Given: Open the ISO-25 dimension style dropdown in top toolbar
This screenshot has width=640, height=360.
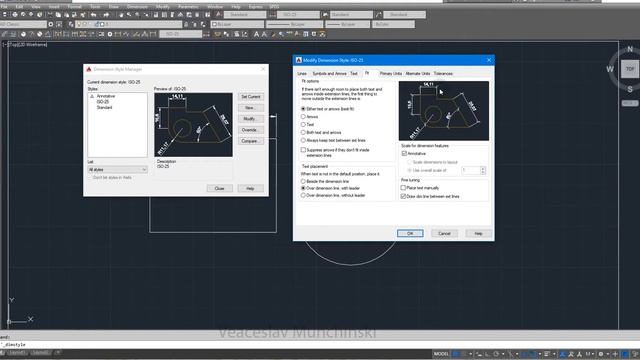Looking at the screenshot, I should (298, 15).
